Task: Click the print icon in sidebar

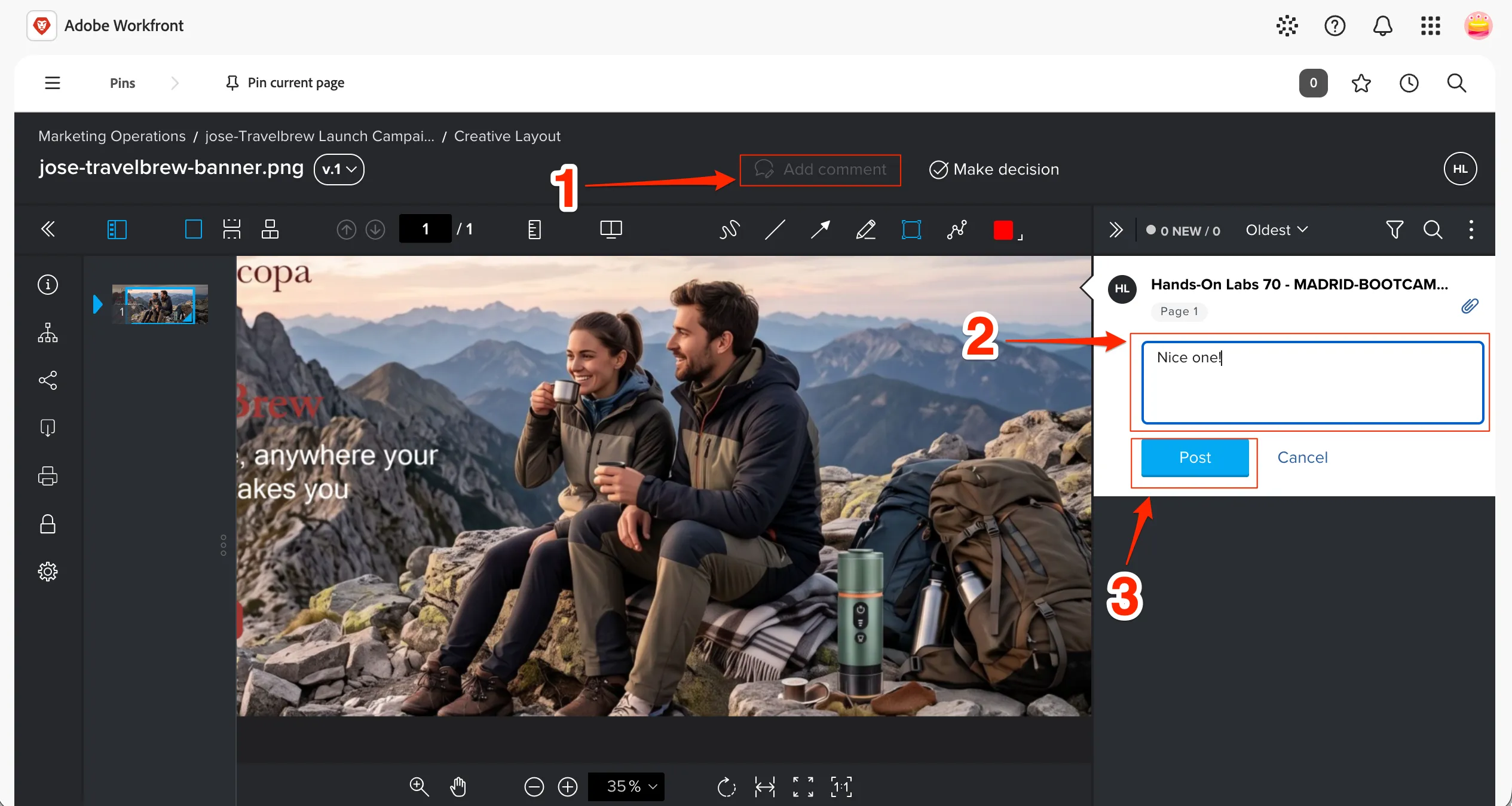Action: 48,476
